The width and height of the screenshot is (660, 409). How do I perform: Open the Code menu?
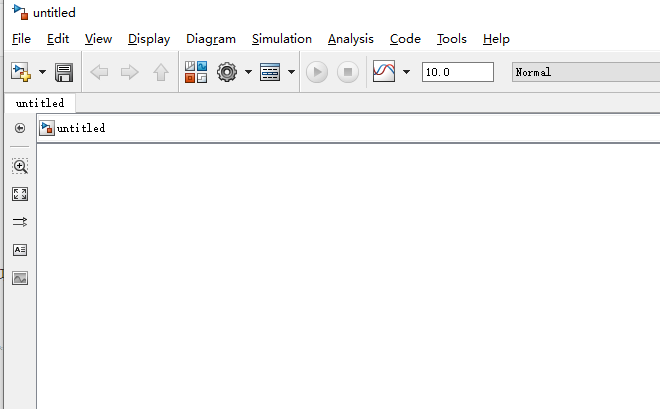(x=405, y=39)
